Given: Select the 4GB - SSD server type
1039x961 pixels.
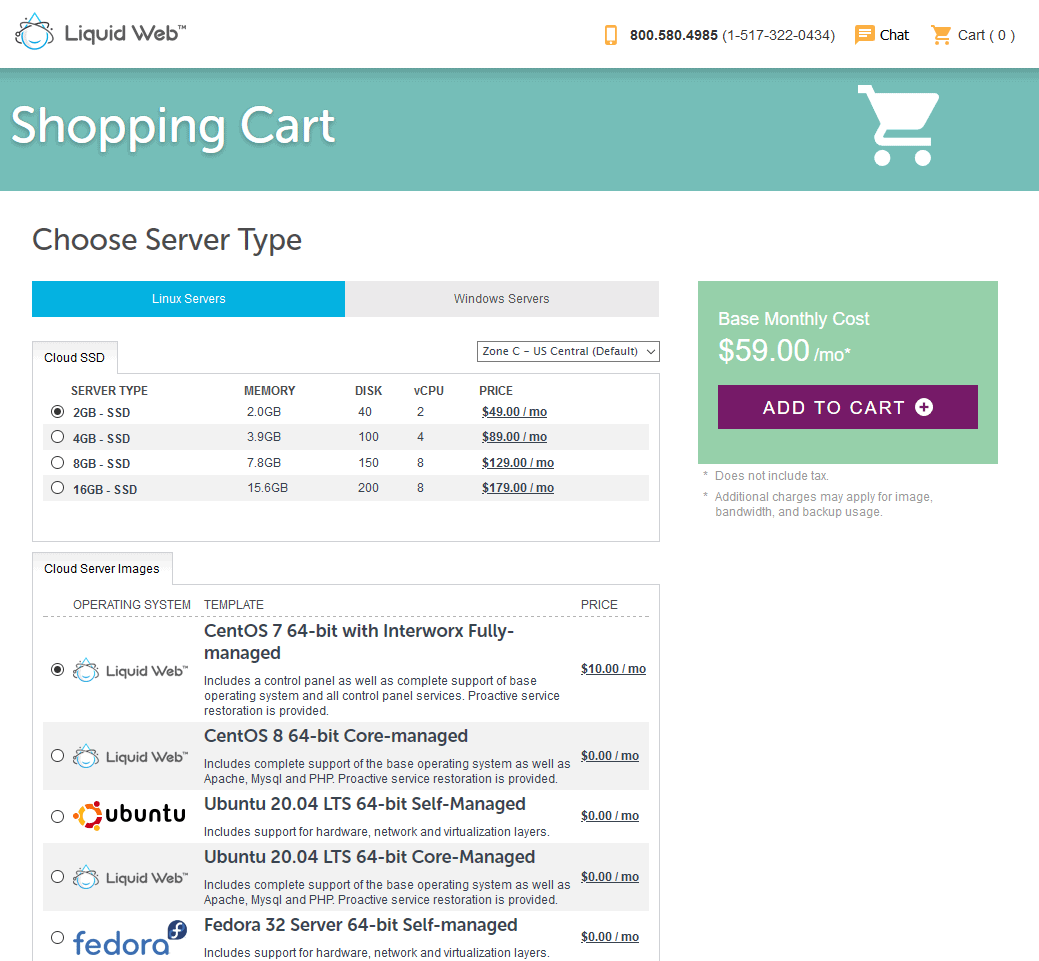Looking at the screenshot, I should 58,437.
